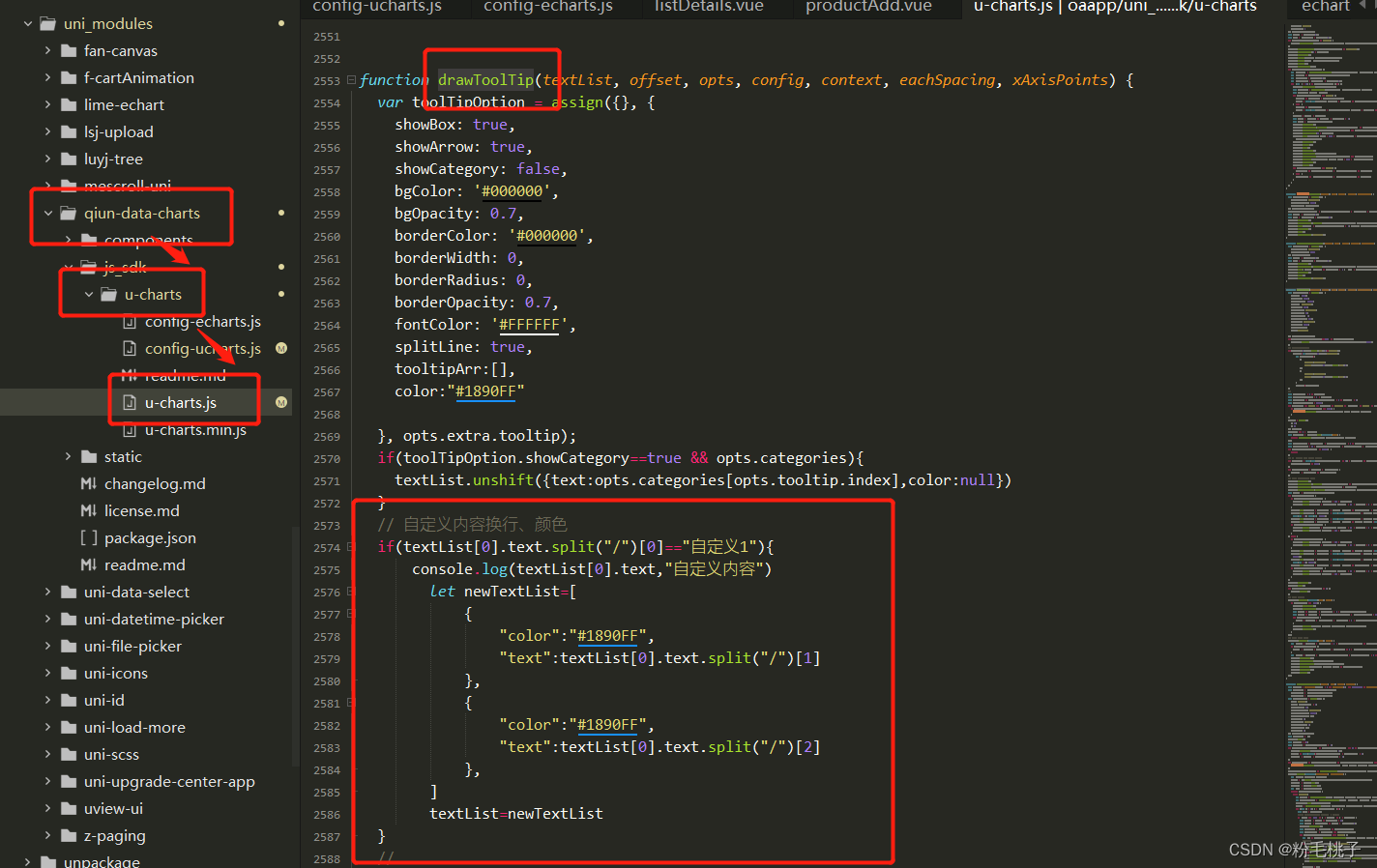Image resolution: width=1377 pixels, height=868 pixels.
Task: Click the code minimap on the right
Action: tap(1331, 445)
